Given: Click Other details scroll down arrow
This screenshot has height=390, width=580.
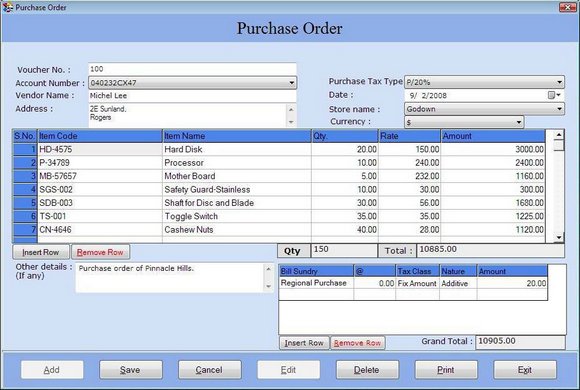Looking at the screenshot, I should tap(269, 286).
